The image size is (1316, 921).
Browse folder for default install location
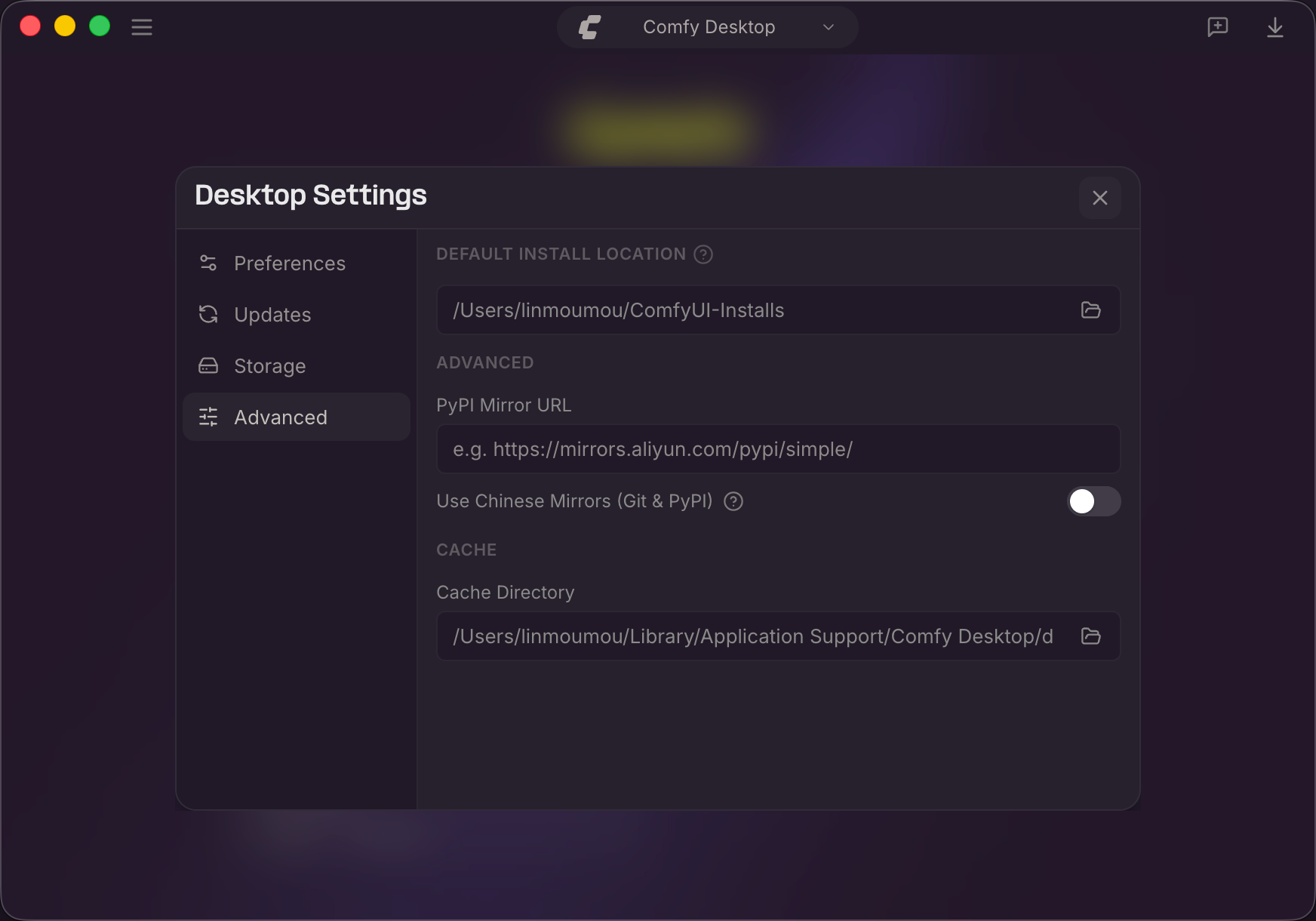[x=1091, y=310]
